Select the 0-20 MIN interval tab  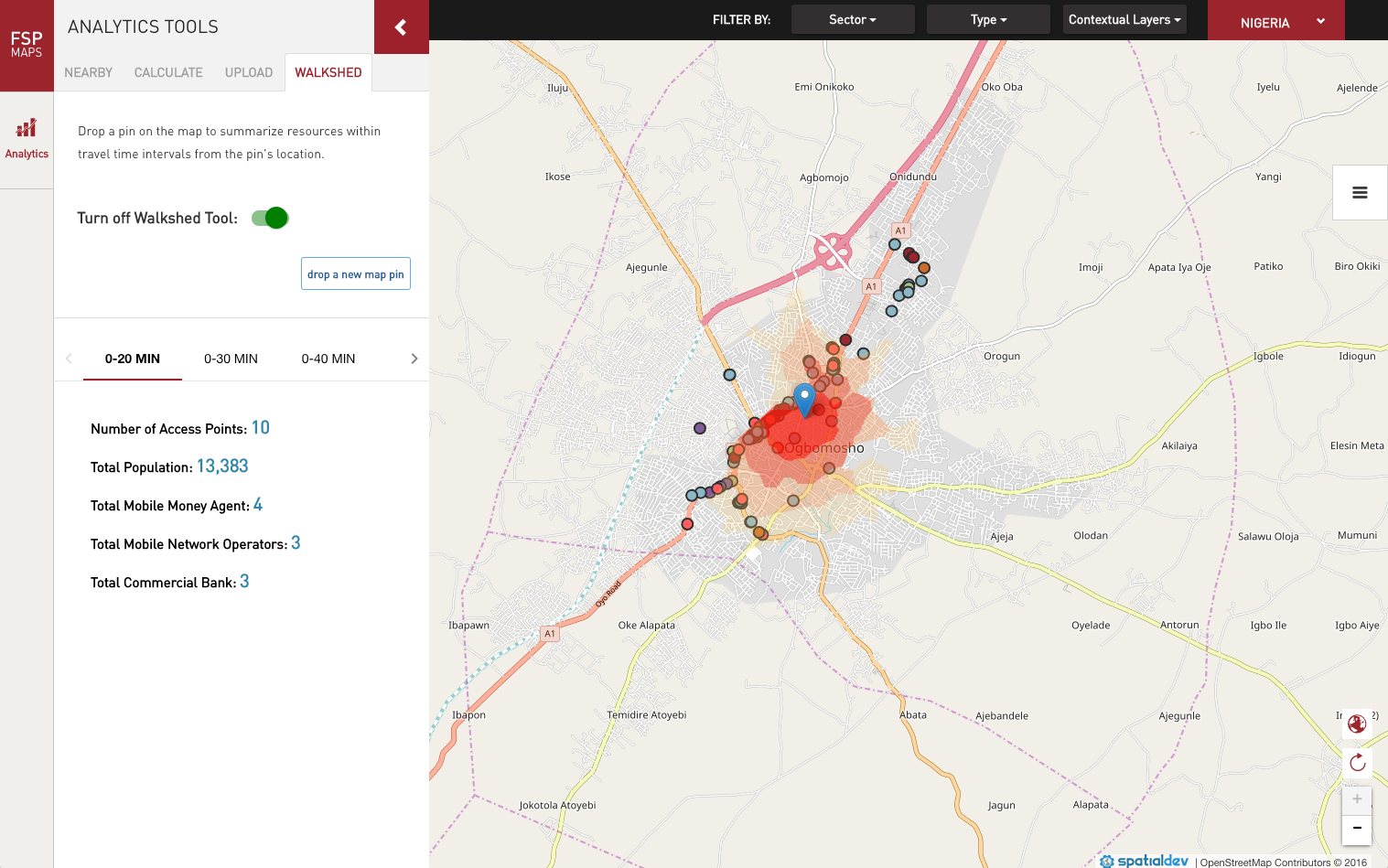133,359
